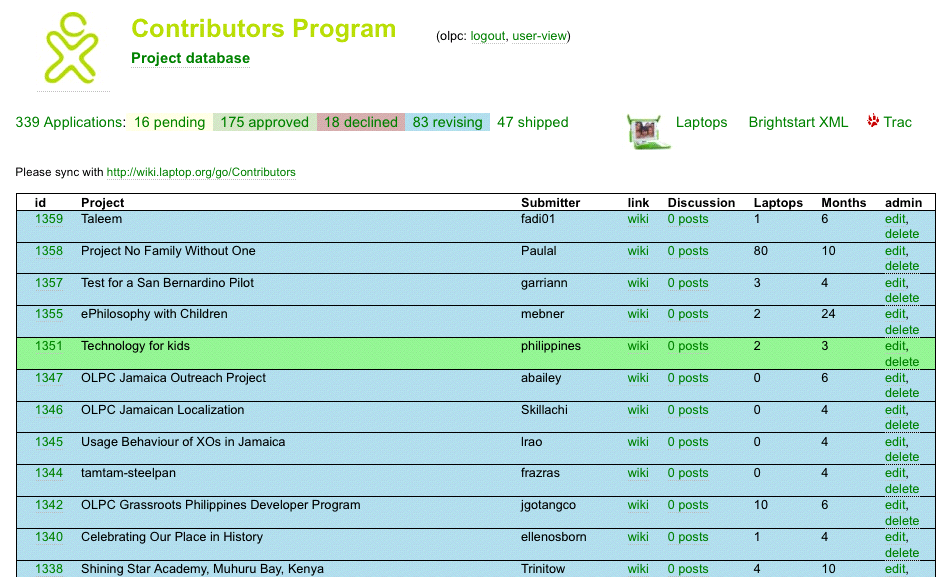Open the Project database link

(190, 58)
